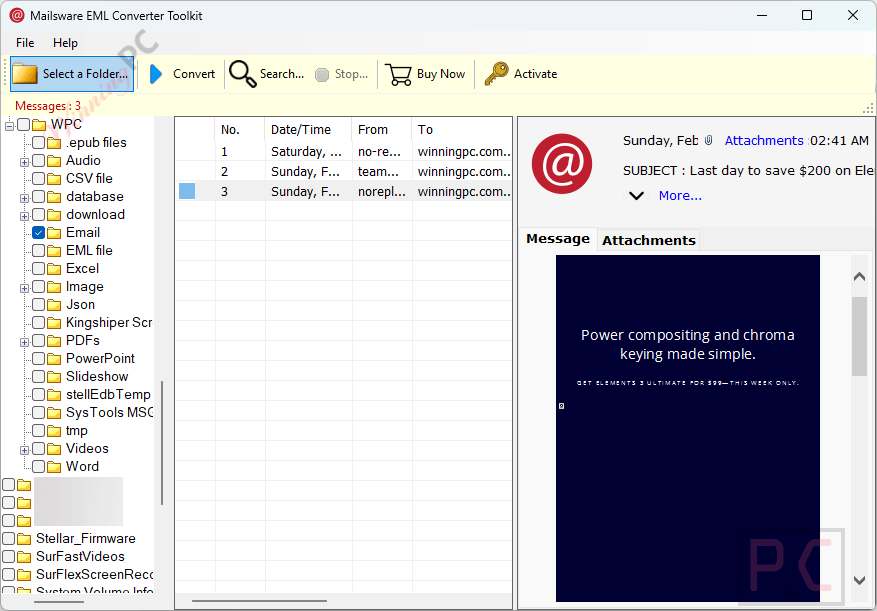Collapse the WPC tree node

click(x=10, y=126)
